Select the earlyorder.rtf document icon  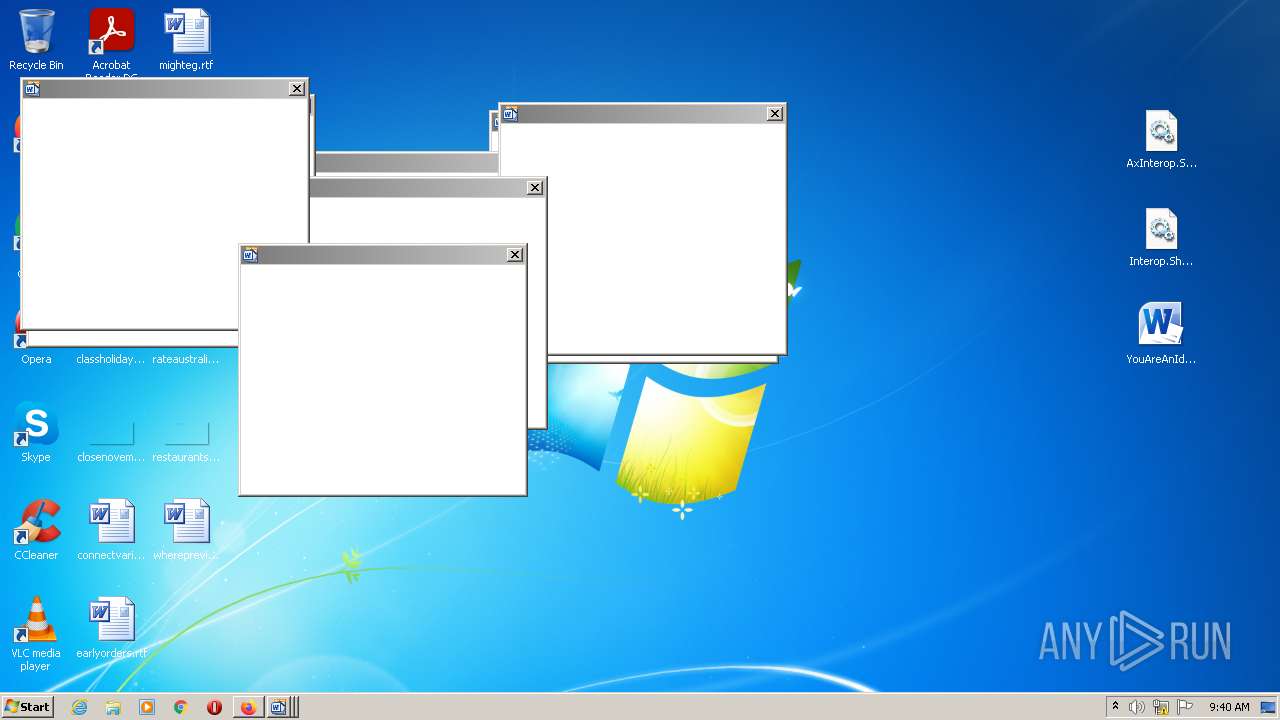pyautogui.click(x=111, y=628)
